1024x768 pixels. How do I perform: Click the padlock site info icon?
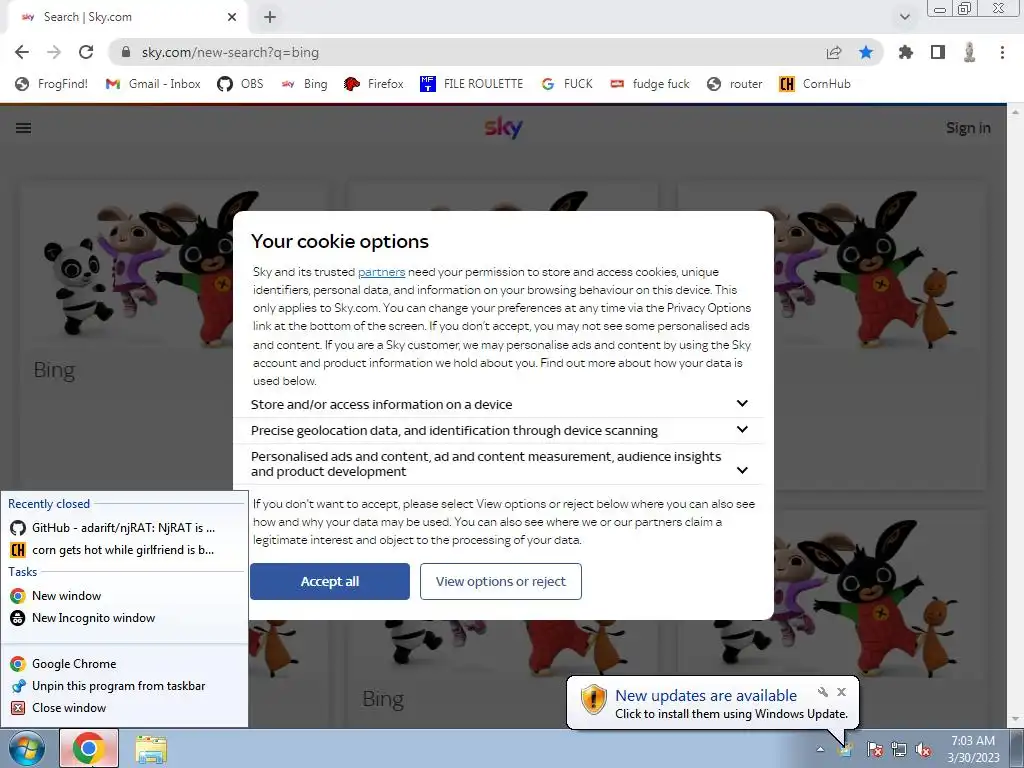127,52
